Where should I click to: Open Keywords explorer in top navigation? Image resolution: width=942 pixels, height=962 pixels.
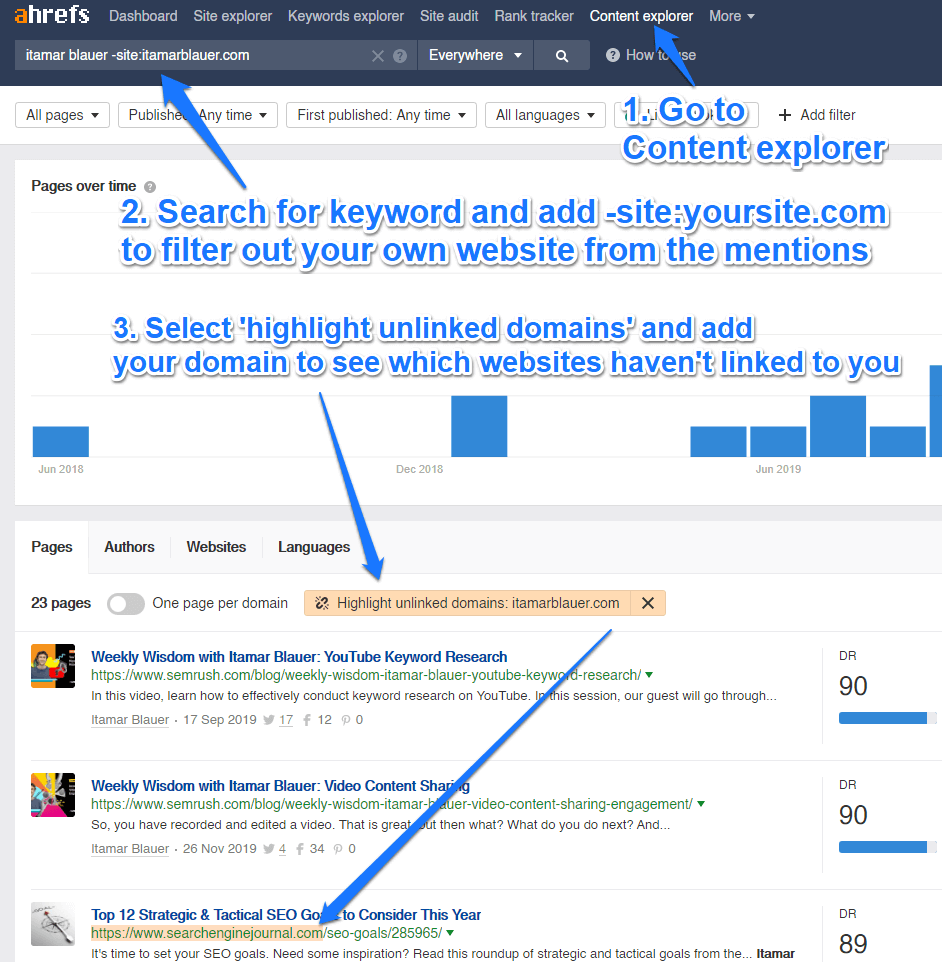pyautogui.click(x=346, y=16)
